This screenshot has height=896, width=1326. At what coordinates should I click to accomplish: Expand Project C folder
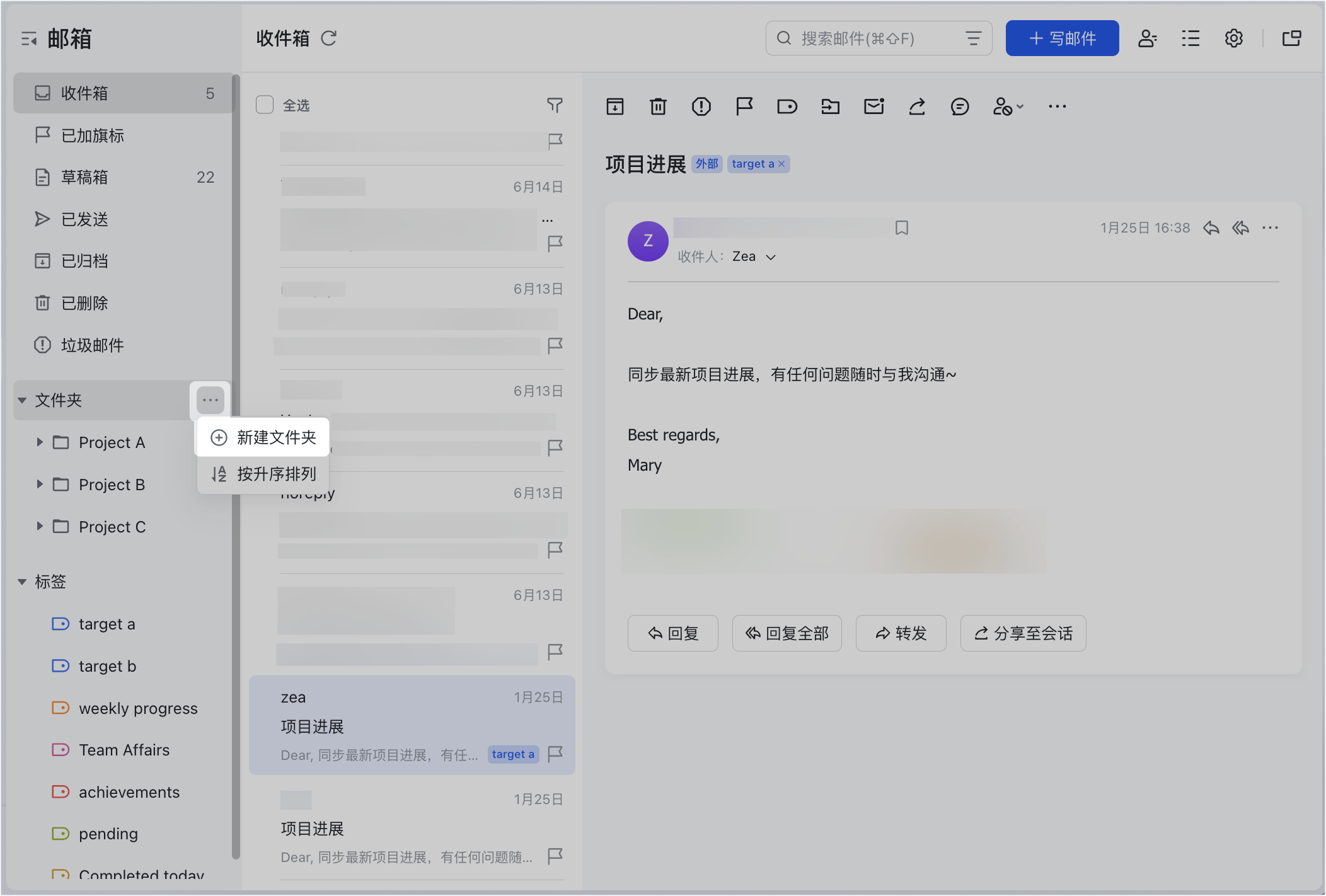(x=40, y=526)
